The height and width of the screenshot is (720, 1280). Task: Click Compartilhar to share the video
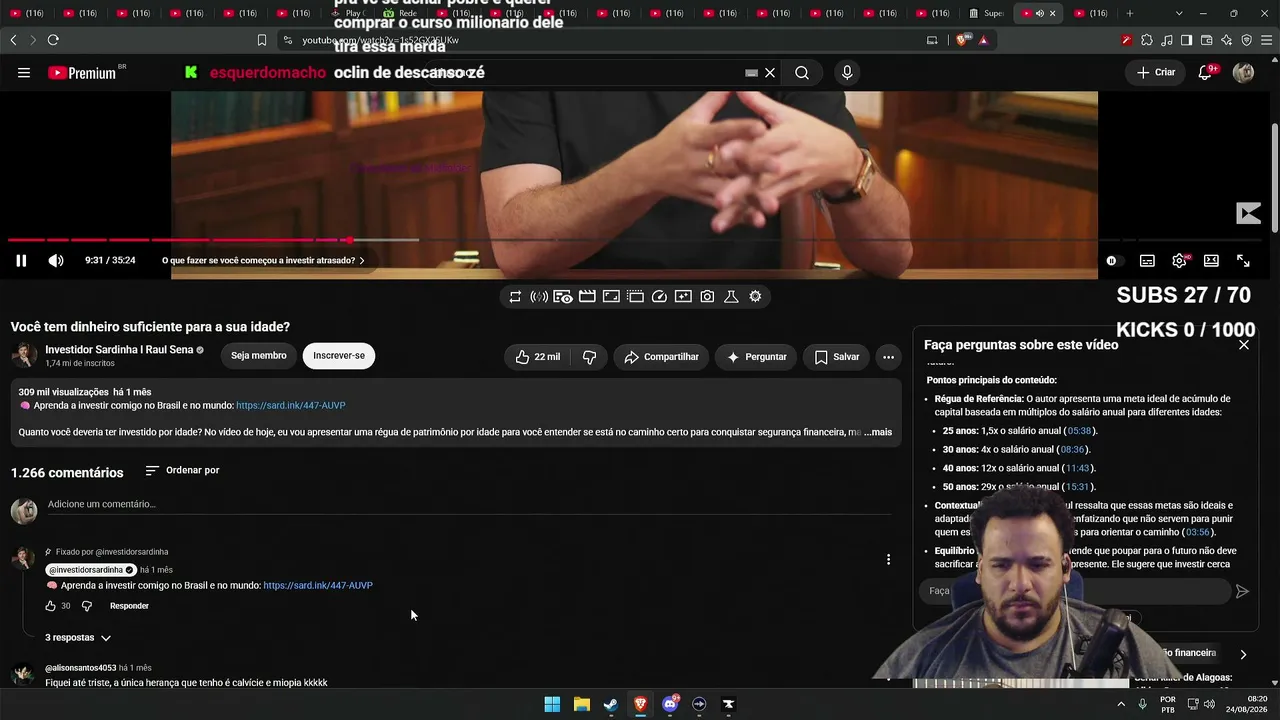click(x=662, y=357)
